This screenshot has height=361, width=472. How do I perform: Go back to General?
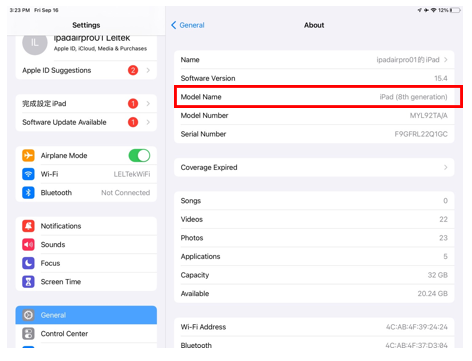[188, 25]
